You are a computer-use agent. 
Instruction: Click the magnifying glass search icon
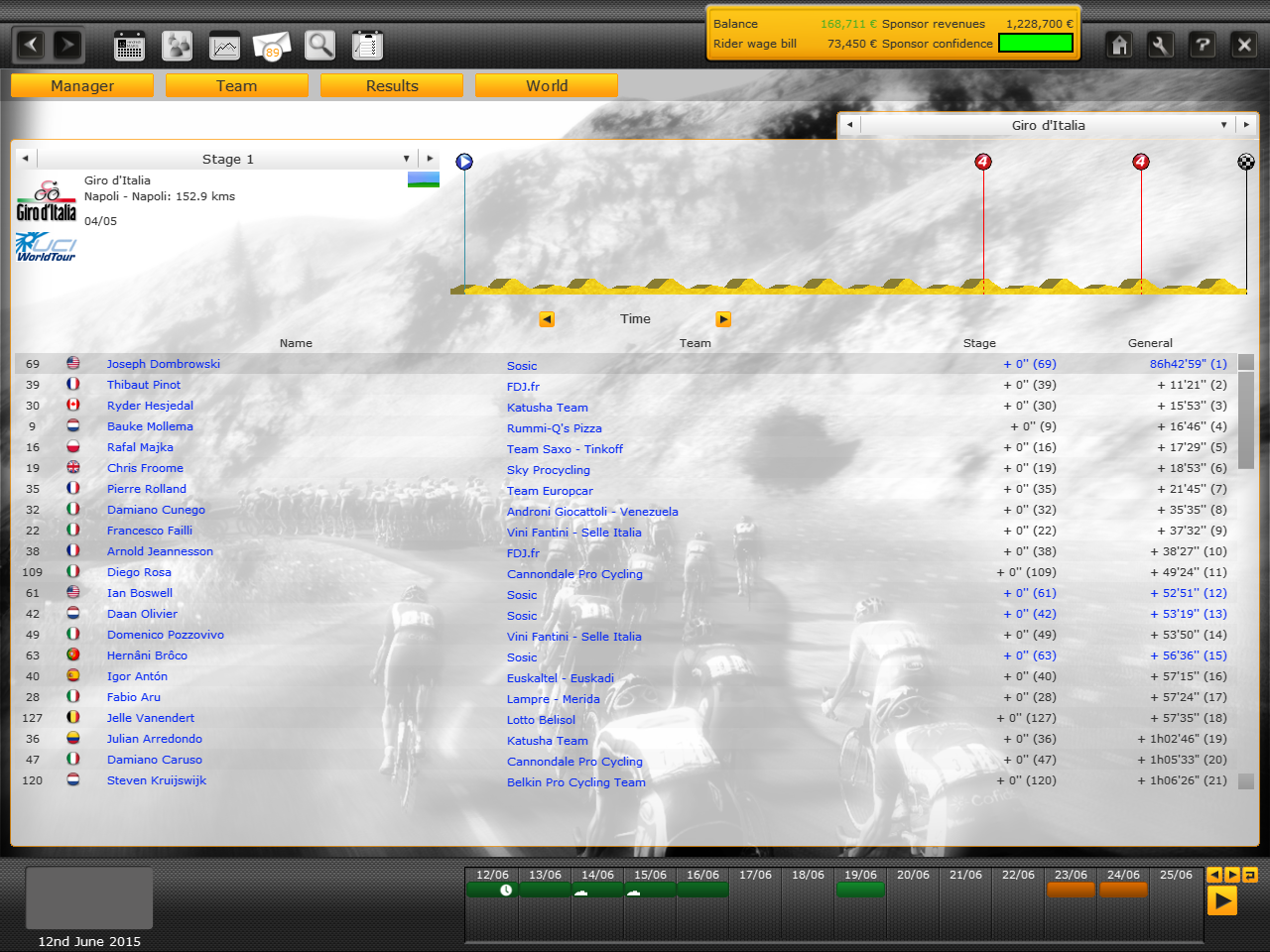(x=319, y=46)
